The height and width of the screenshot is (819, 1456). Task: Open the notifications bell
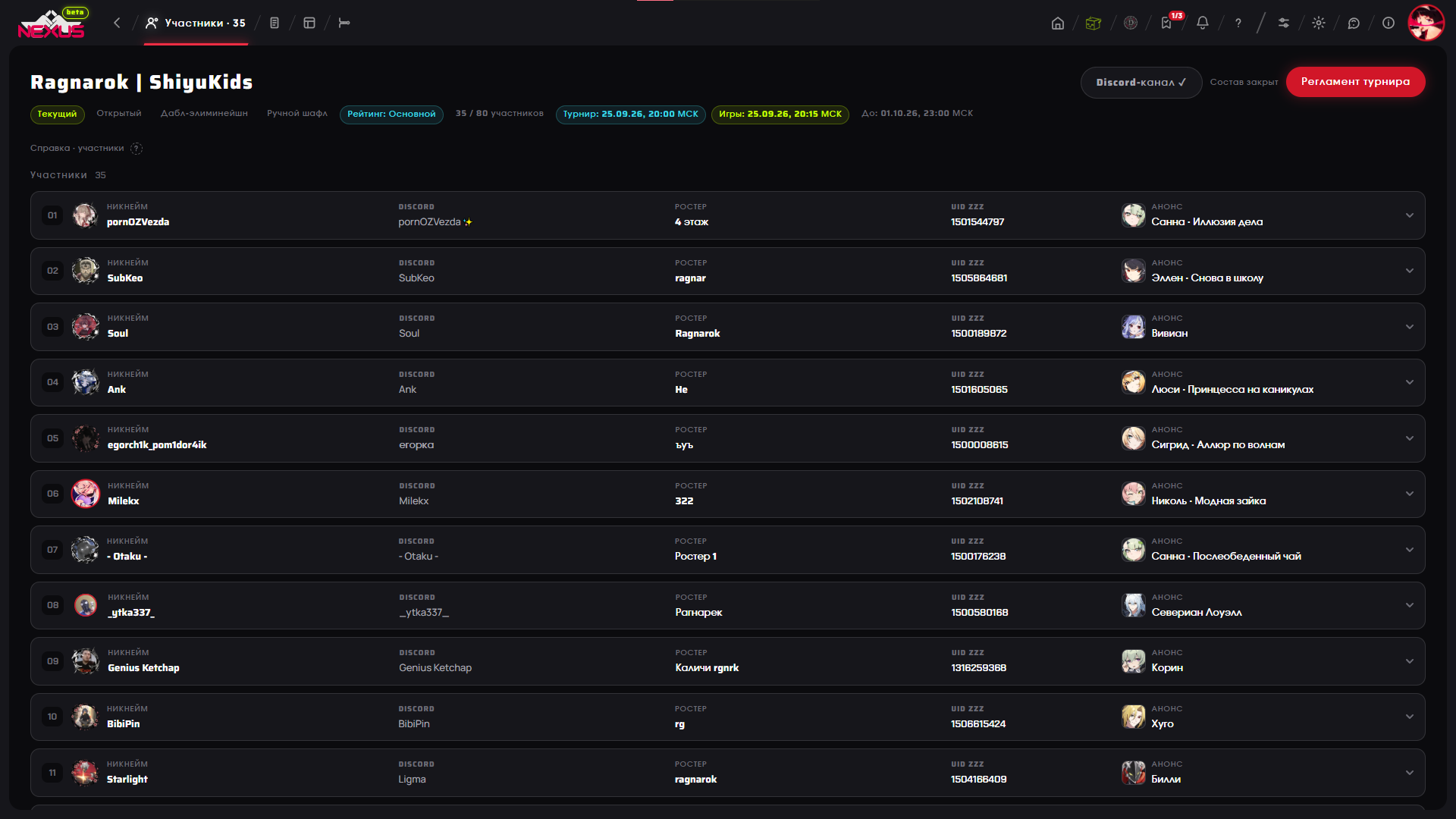pos(1203,23)
